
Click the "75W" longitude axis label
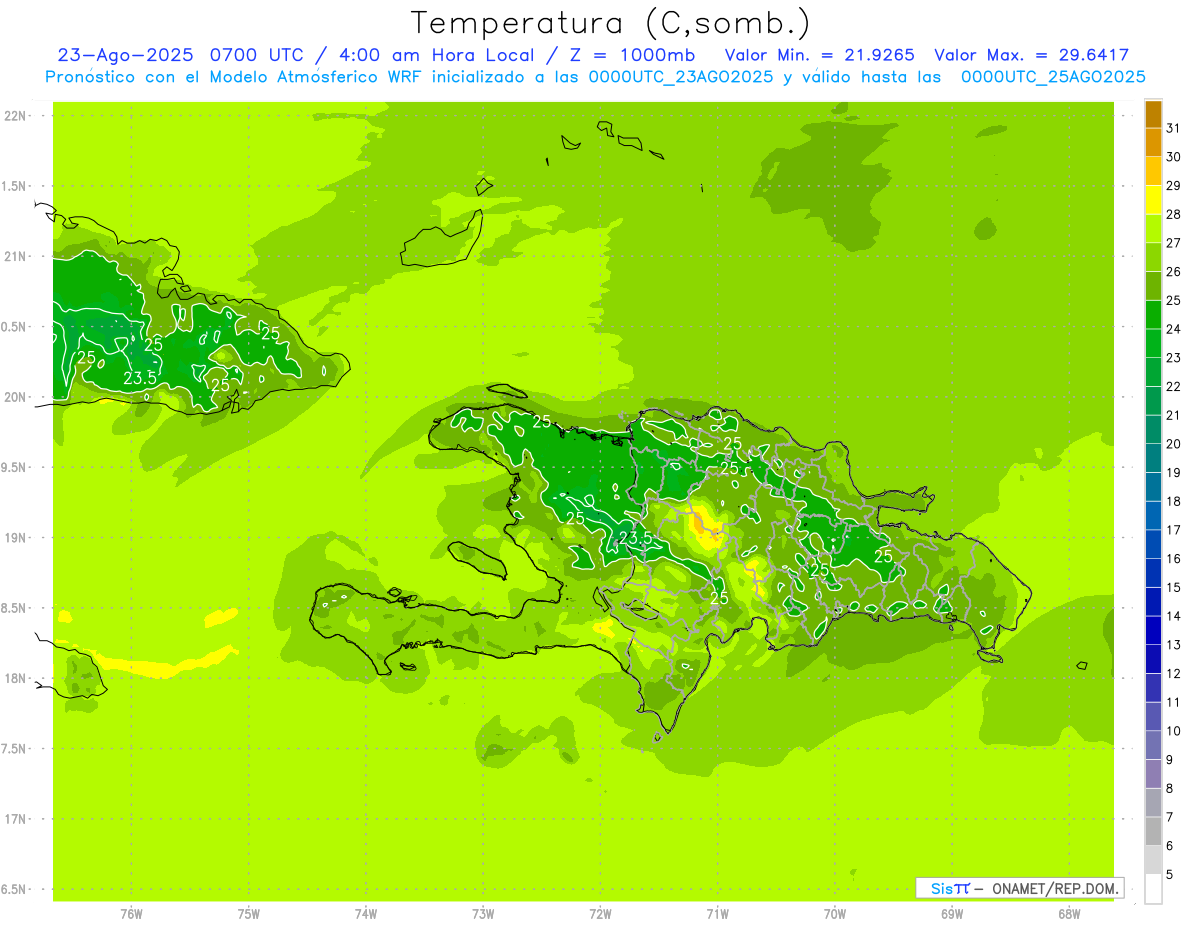[x=249, y=913]
